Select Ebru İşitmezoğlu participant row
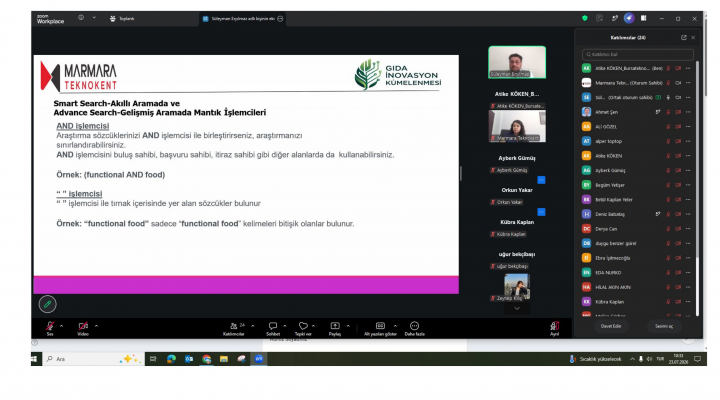Image resolution: width=720 pixels, height=400 pixels. point(637,258)
